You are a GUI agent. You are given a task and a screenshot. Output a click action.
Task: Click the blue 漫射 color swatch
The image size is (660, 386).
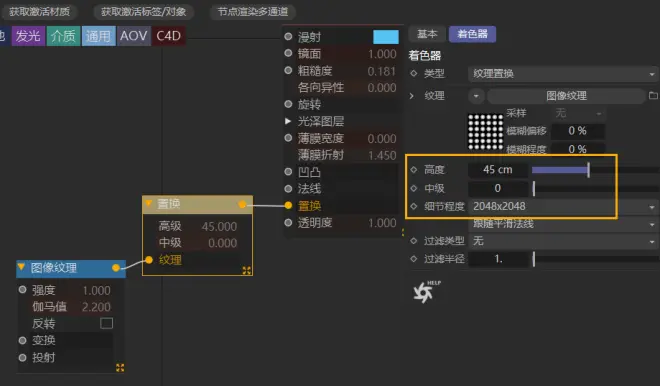(x=386, y=37)
